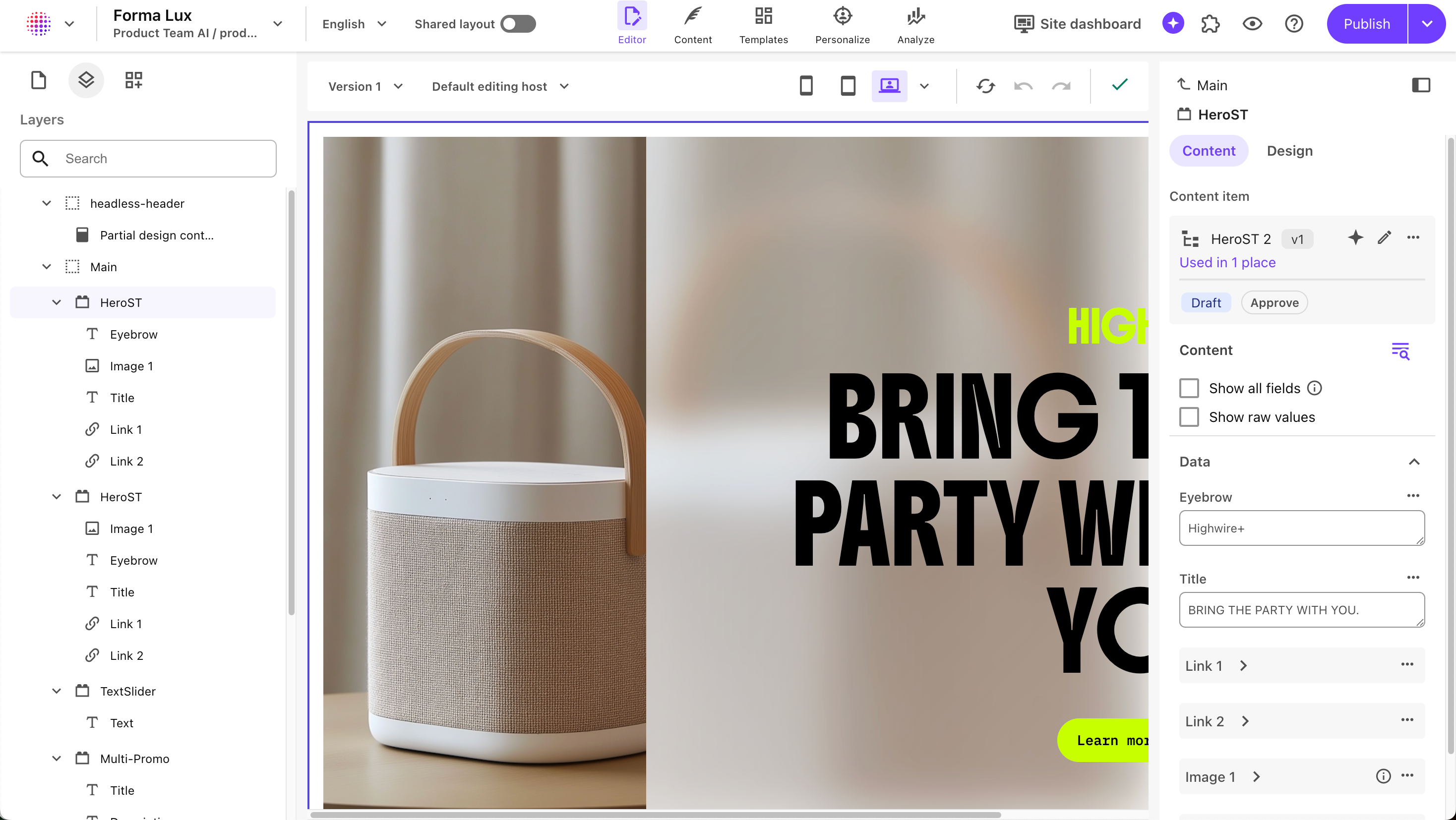Image resolution: width=1456 pixels, height=820 pixels.
Task: Click the Eyebrow text field
Action: [1301, 528]
